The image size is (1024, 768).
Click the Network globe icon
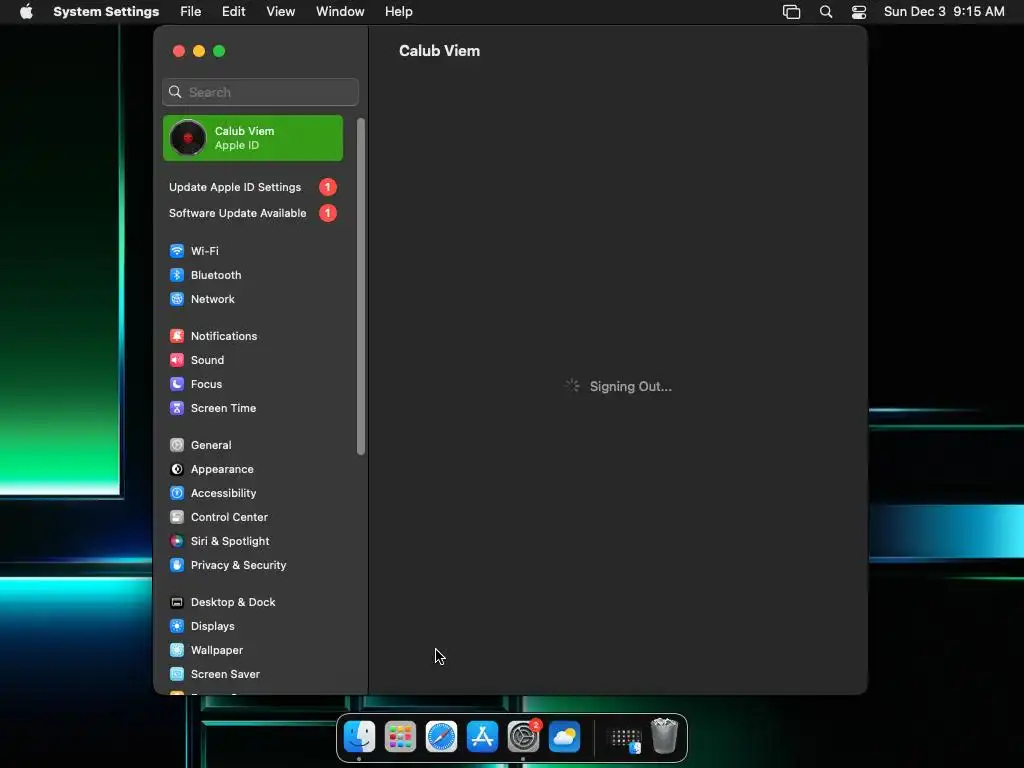tap(176, 299)
